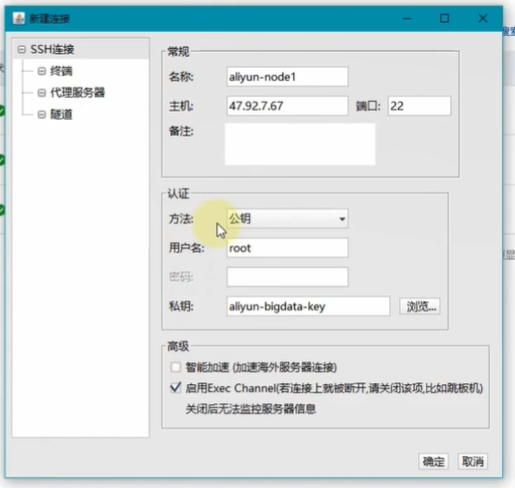This screenshot has height=488, width=515.
Task: Disable the 启用Exec Channel checkbox
Action: point(175,388)
